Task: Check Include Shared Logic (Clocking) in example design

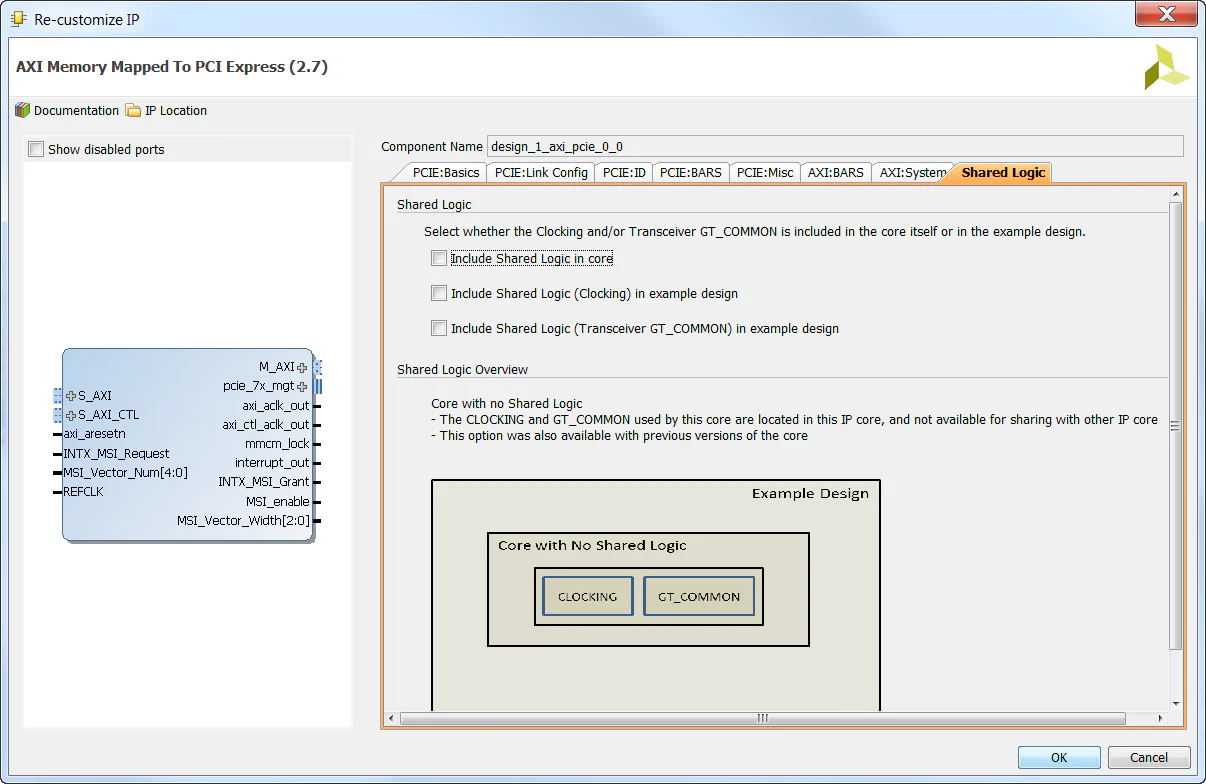Action: coord(438,292)
